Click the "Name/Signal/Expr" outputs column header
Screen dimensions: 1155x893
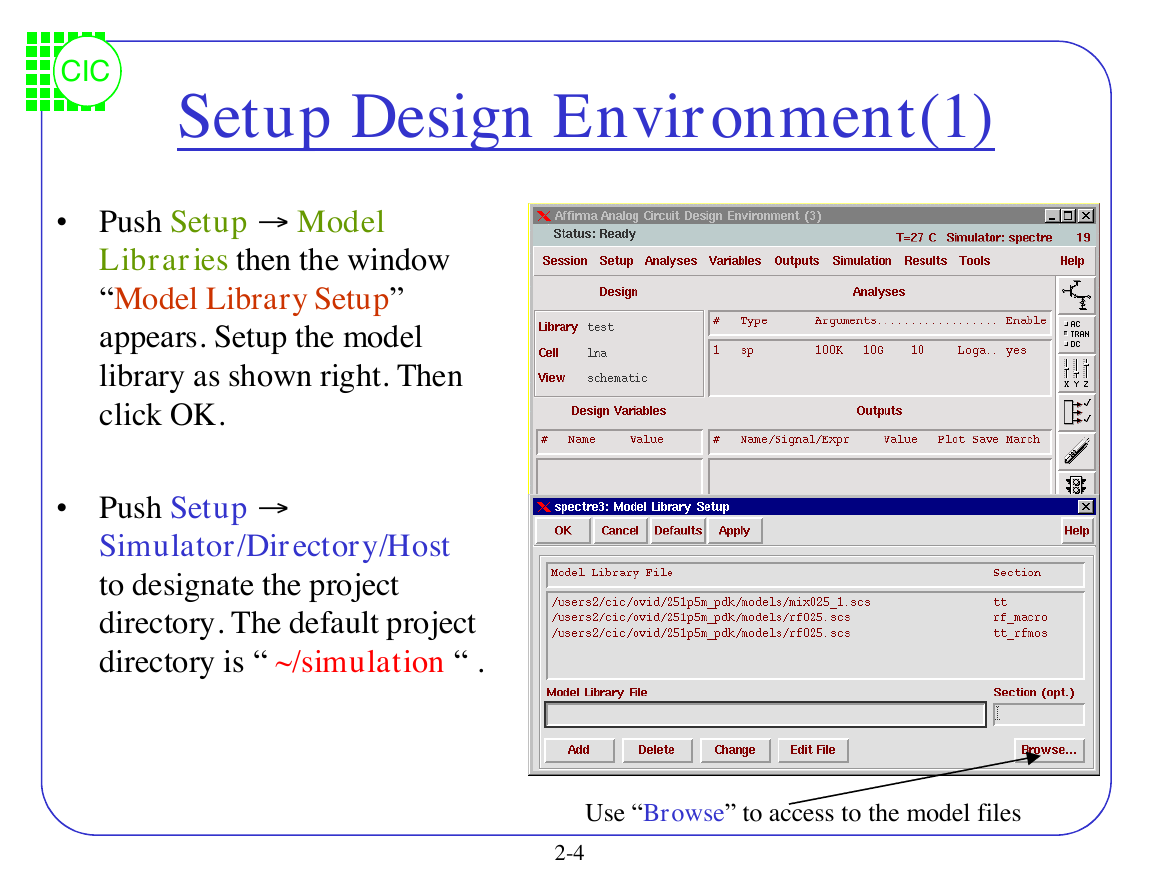(x=795, y=440)
